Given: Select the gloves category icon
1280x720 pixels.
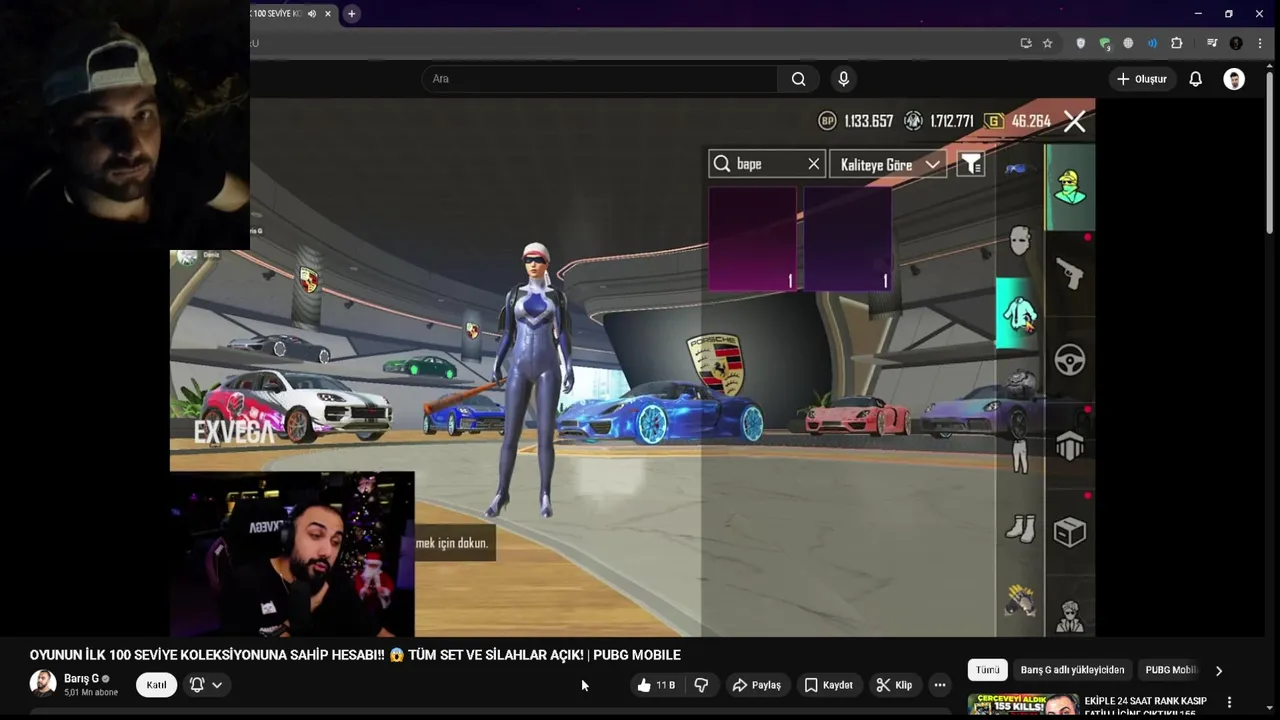Looking at the screenshot, I should coord(1020,599).
